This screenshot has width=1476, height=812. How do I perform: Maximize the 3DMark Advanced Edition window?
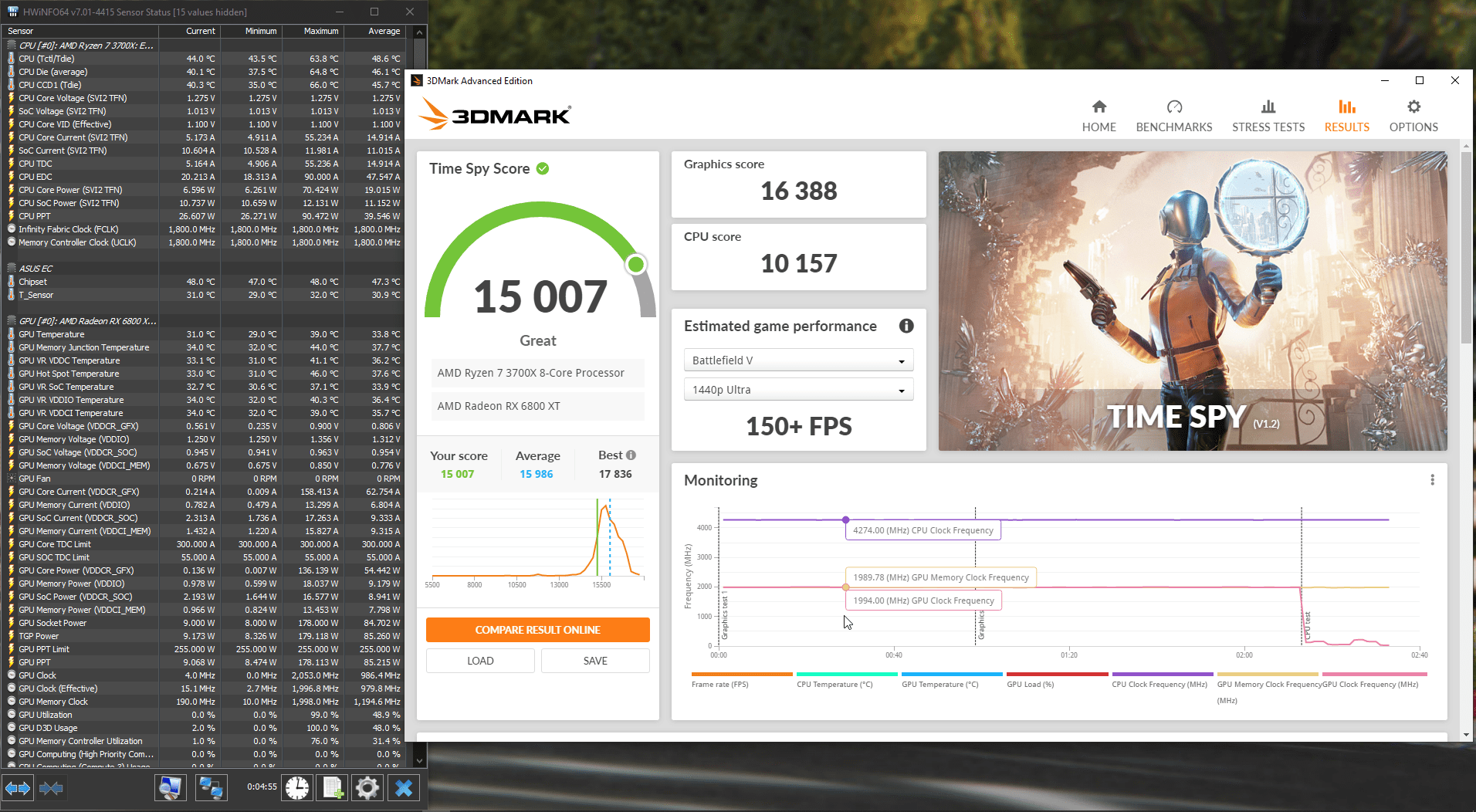click(x=1419, y=80)
